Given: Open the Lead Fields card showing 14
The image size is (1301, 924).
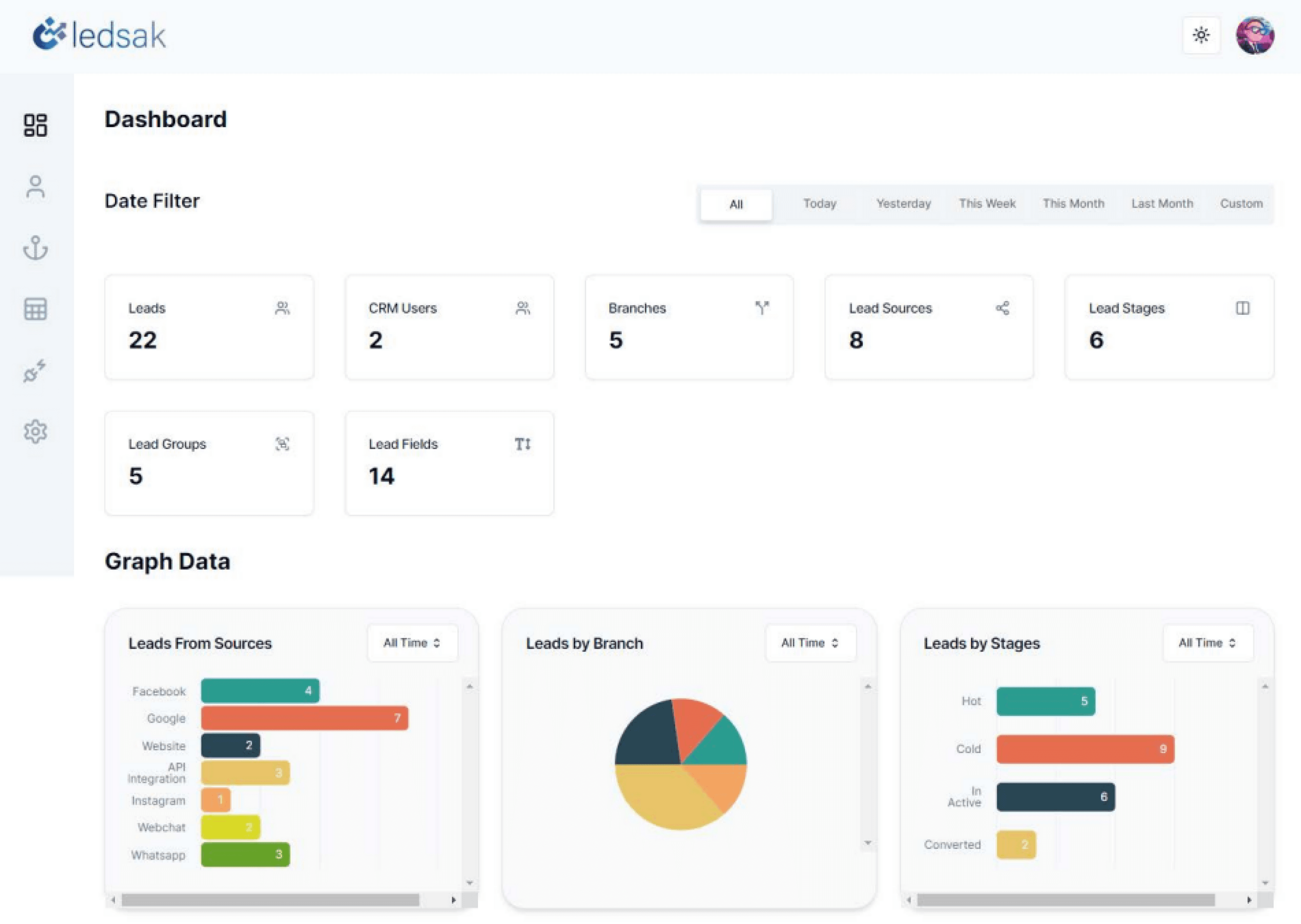Looking at the screenshot, I should (x=449, y=463).
